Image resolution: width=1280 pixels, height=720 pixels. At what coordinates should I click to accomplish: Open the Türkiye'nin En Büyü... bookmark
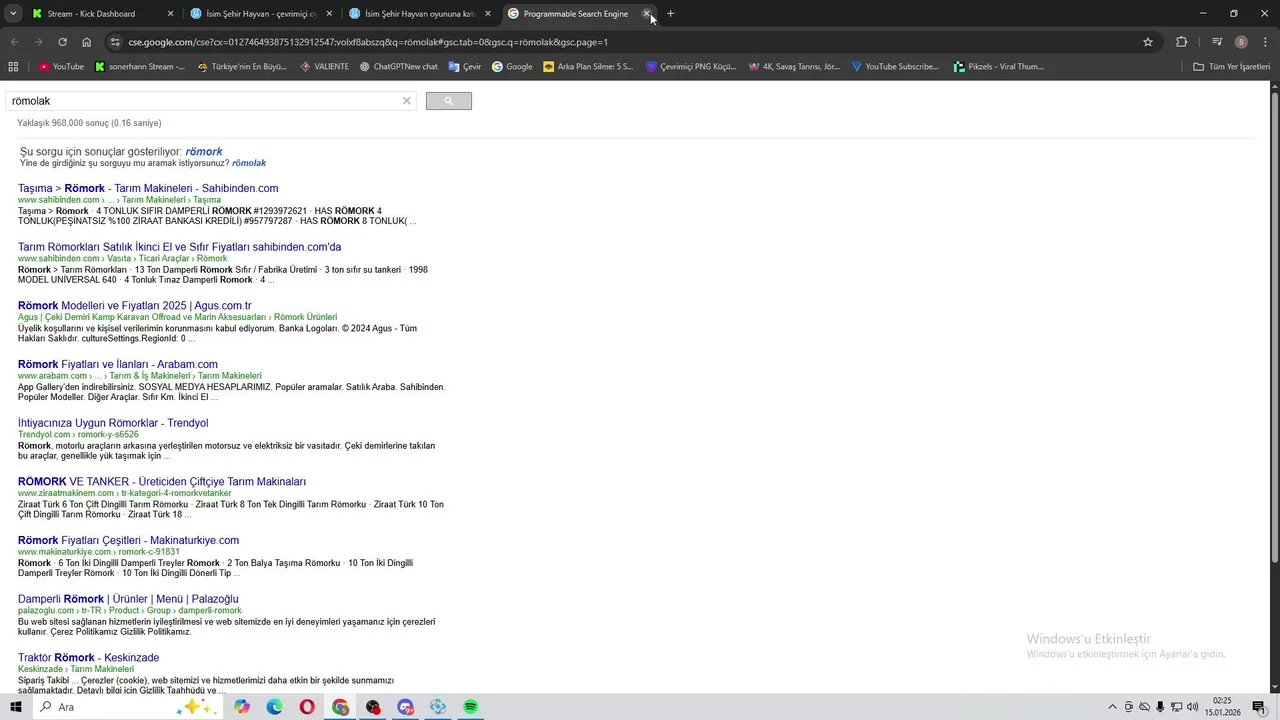(243, 67)
